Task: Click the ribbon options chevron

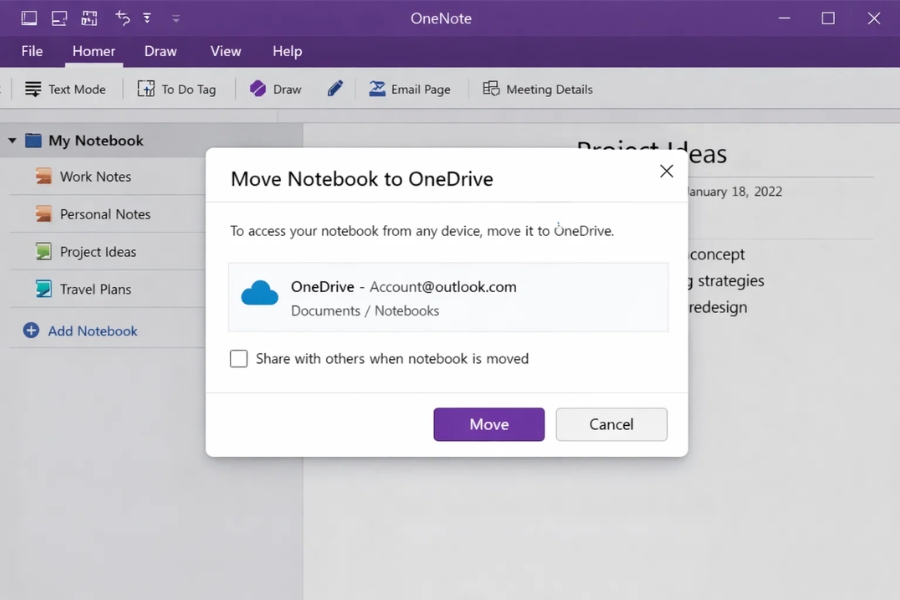Action: click(176, 17)
